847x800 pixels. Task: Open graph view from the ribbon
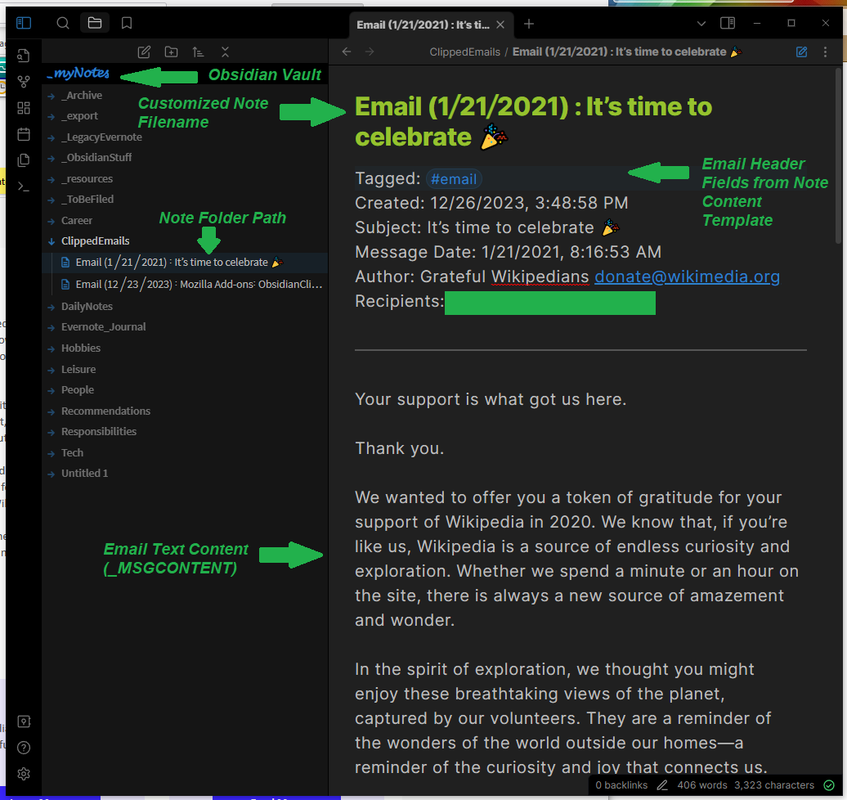(x=23, y=82)
